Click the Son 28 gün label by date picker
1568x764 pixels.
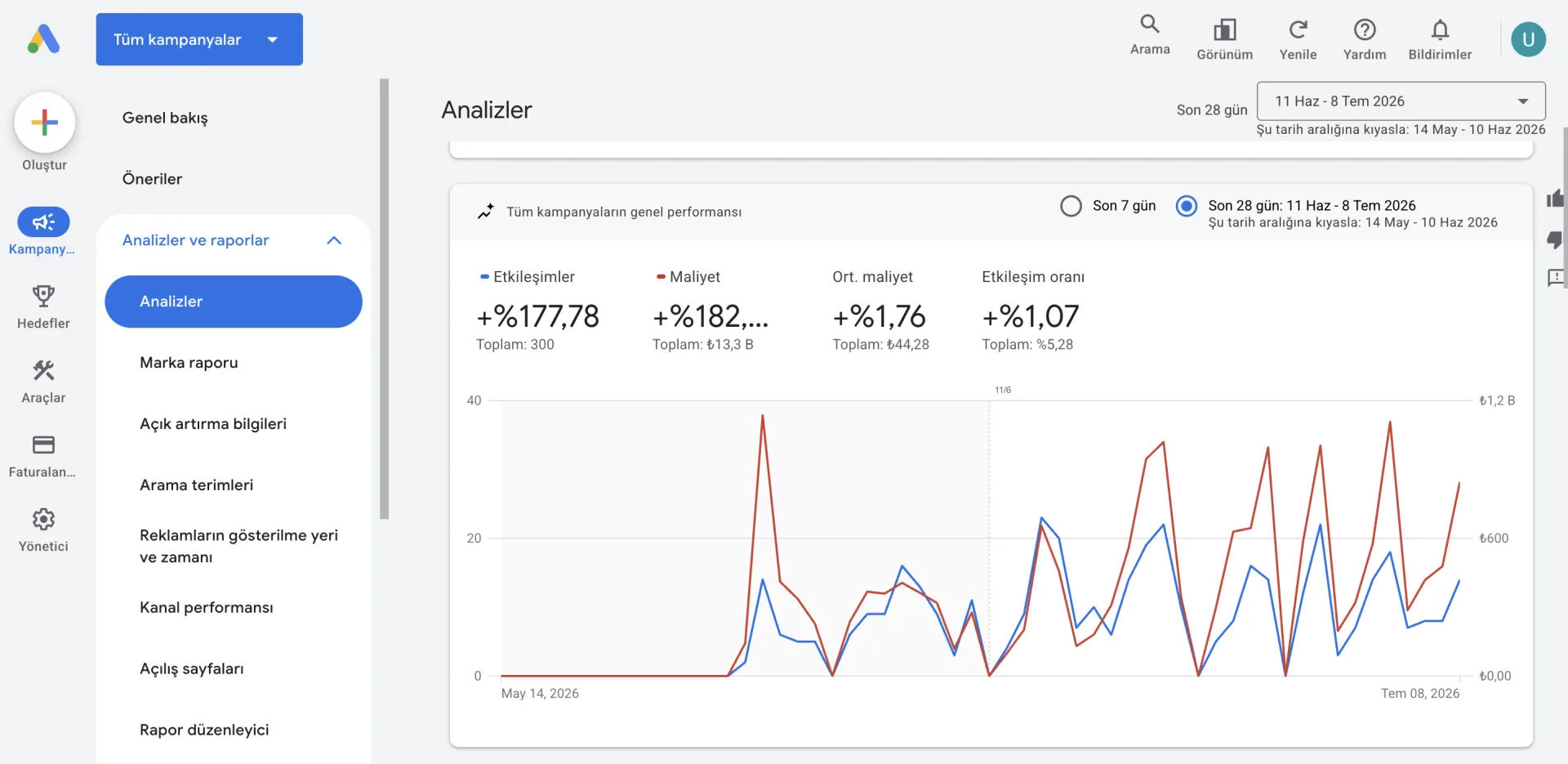pyautogui.click(x=1212, y=110)
